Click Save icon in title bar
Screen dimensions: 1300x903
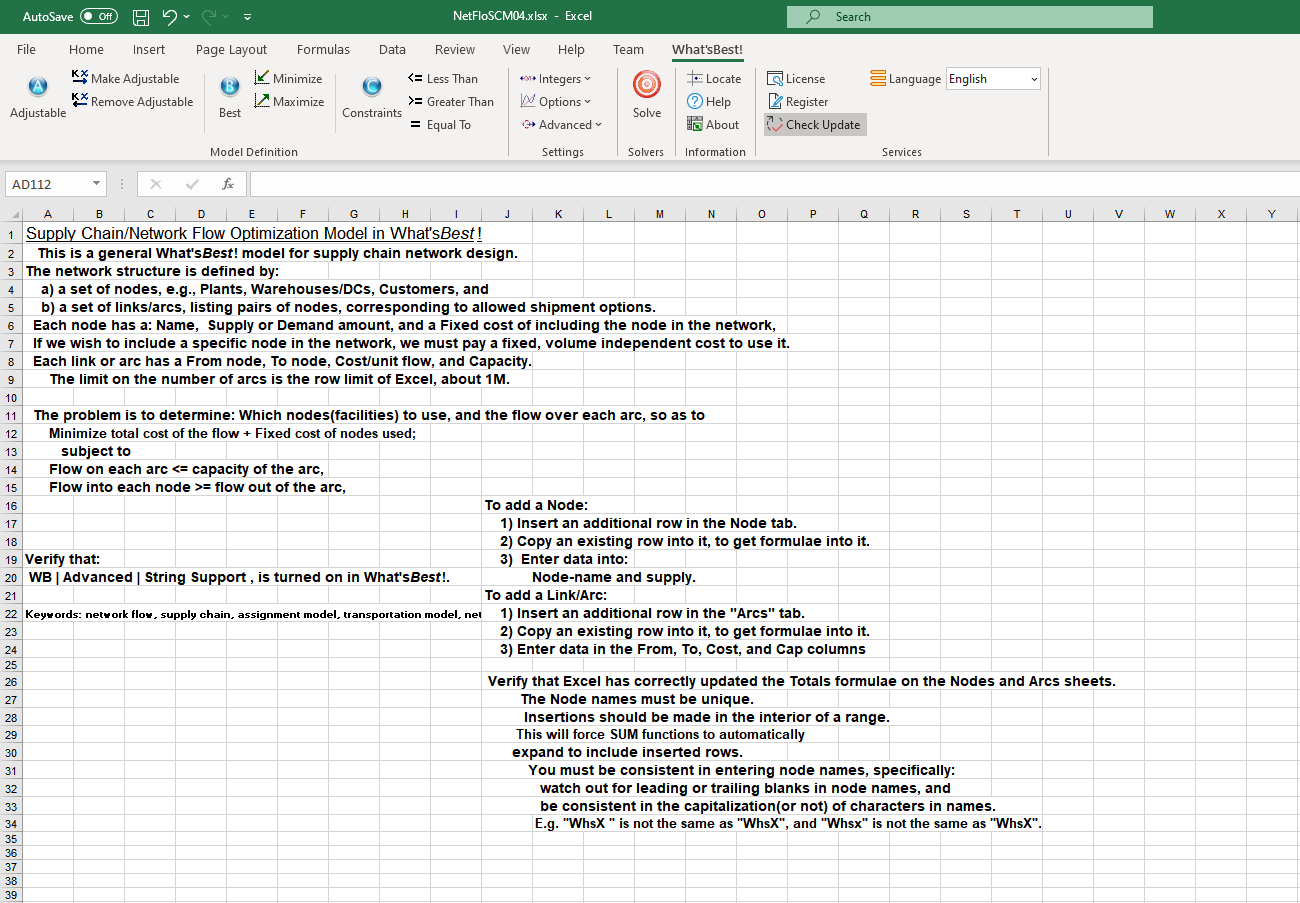pyautogui.click(x=141, y=17)
